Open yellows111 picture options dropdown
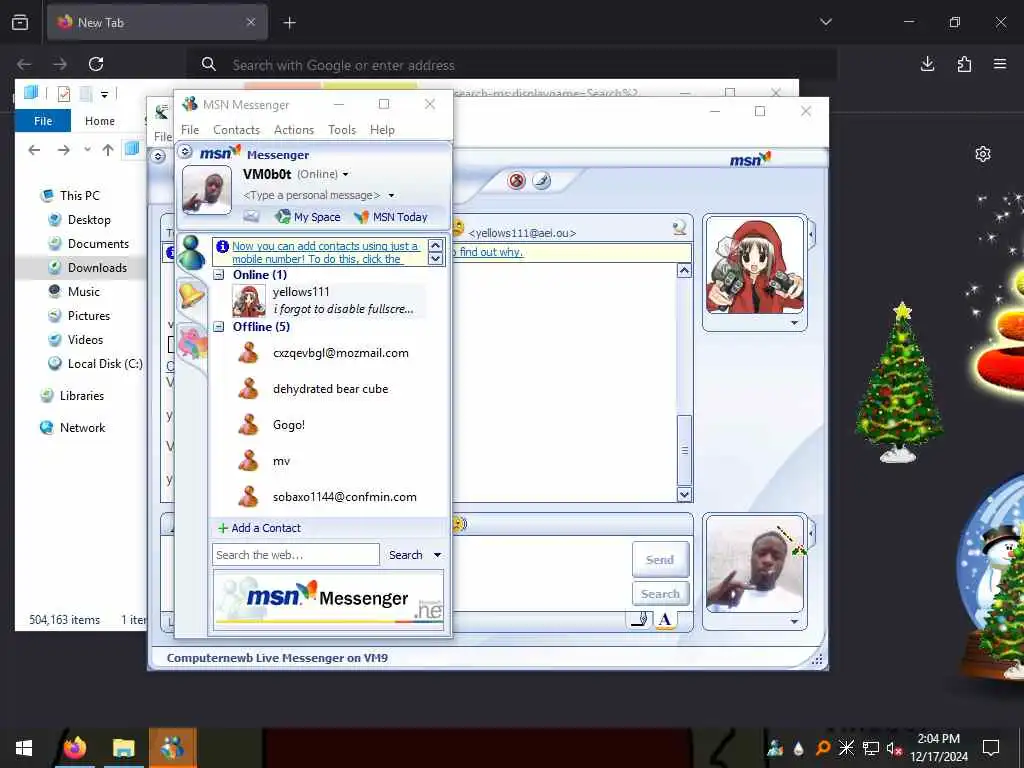1024x768 pixels. (x=794, y=323)
